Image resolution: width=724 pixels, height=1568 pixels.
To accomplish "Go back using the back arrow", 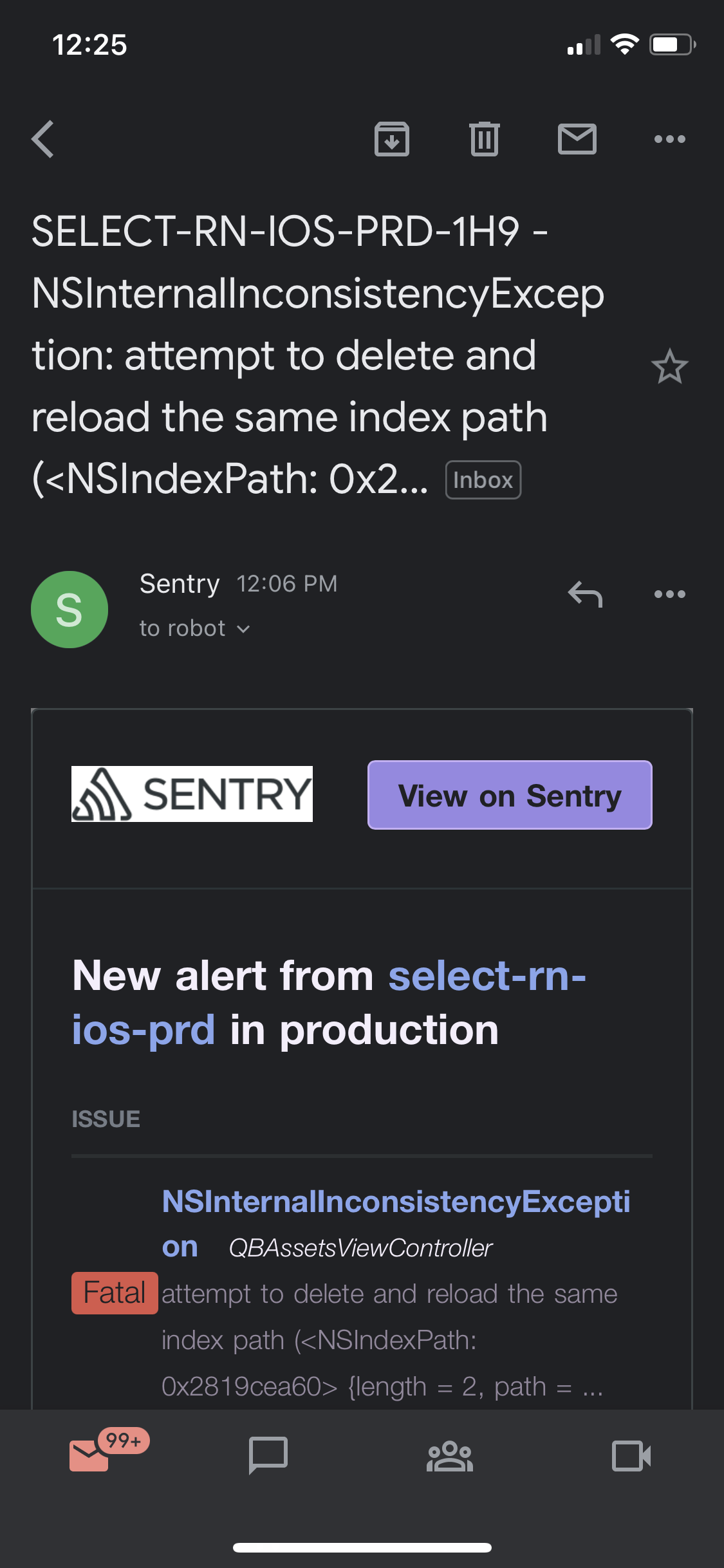I will (x=43, y=139).
